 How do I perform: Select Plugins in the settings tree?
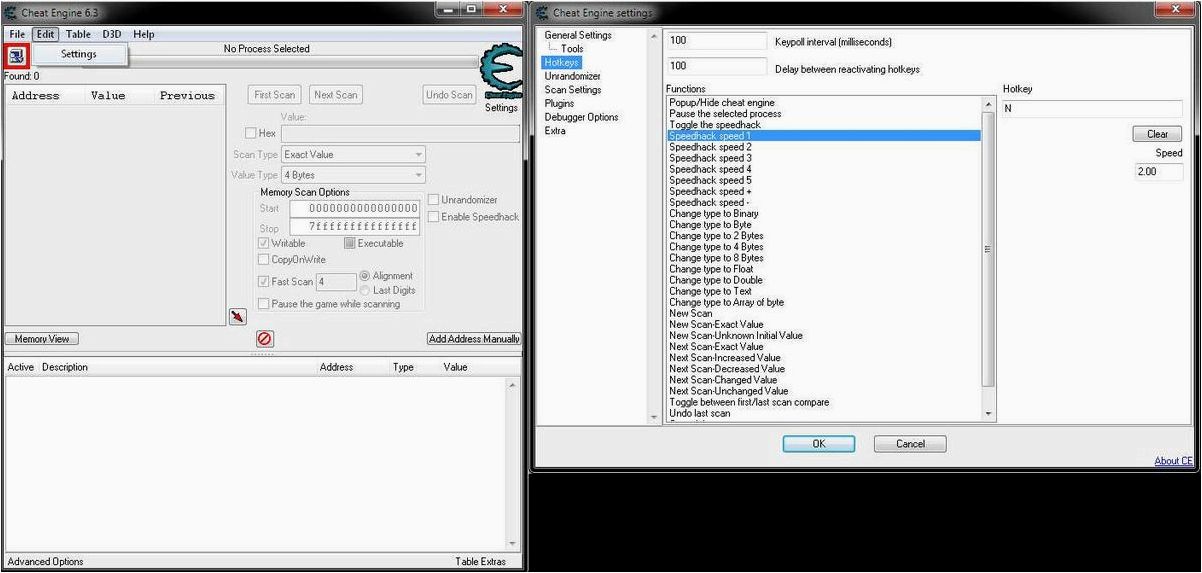559,103
